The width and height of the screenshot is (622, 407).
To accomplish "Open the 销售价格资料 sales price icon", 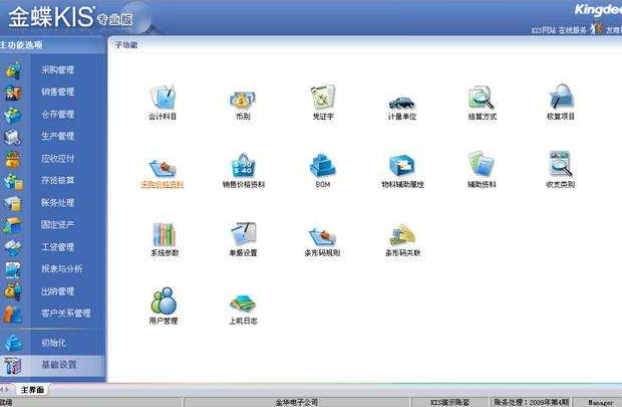I will click(244, 171).
